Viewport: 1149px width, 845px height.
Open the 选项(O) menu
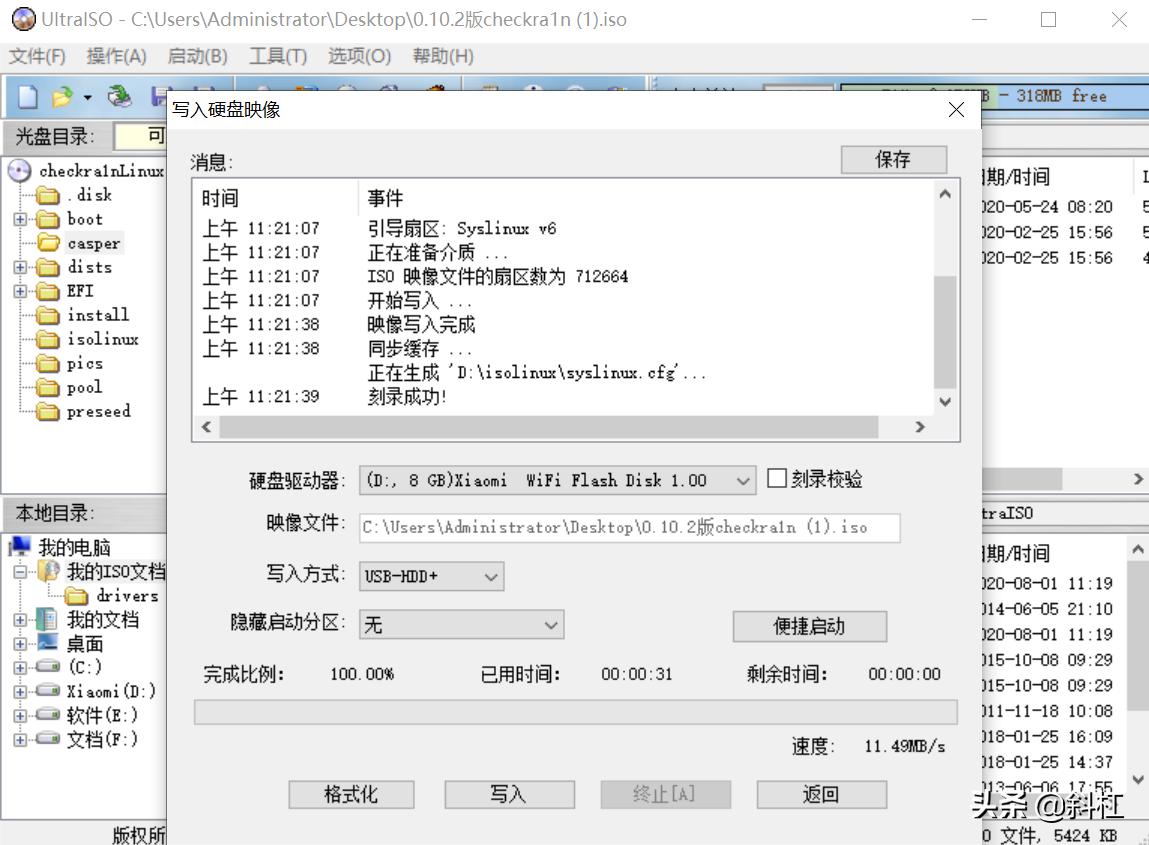(x=358, y=57)
